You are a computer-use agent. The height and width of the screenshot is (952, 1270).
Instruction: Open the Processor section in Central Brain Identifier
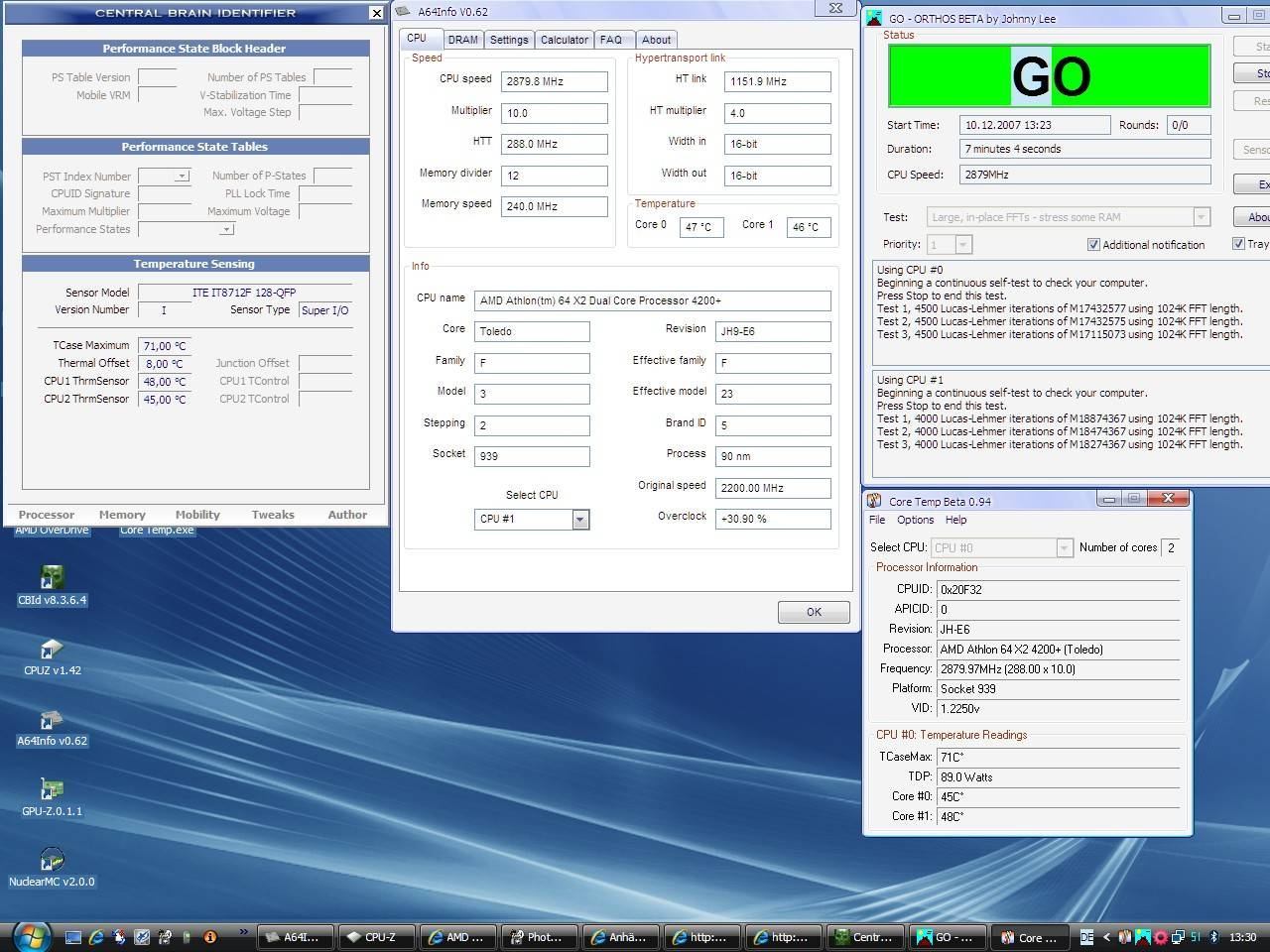tap(47, 515)
